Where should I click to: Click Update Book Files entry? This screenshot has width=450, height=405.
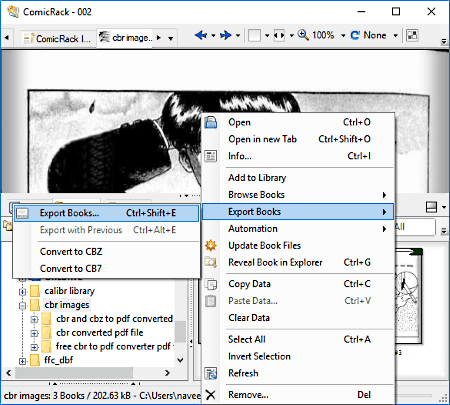[x=298, y=246]
